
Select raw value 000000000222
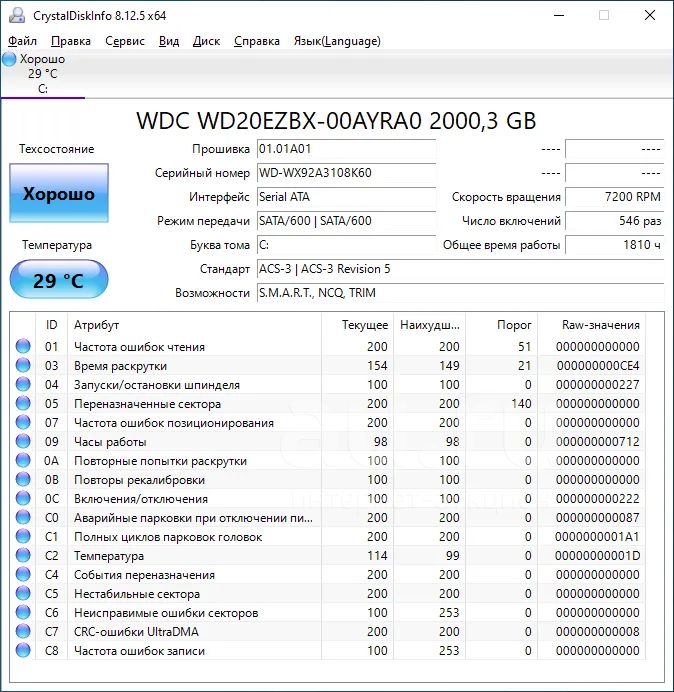pyautogui.click(x=598, y=499)
